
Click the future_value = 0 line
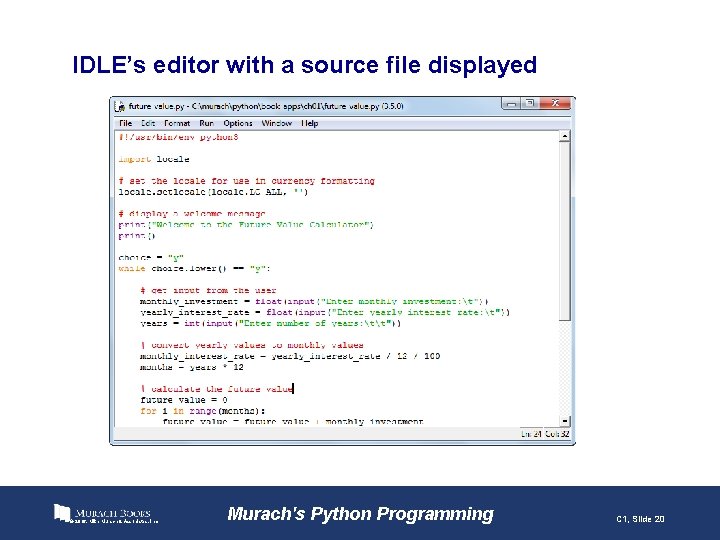pyautogui.click(x=184, y=400)
